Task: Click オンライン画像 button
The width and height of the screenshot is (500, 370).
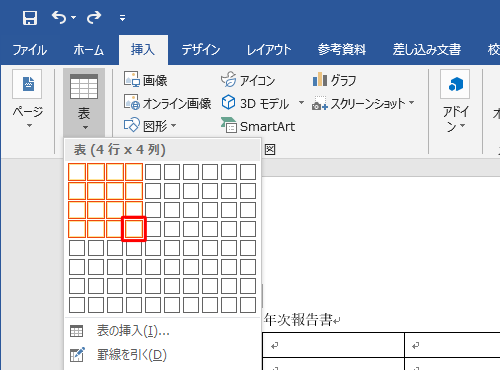Action: tap(167, 103)
